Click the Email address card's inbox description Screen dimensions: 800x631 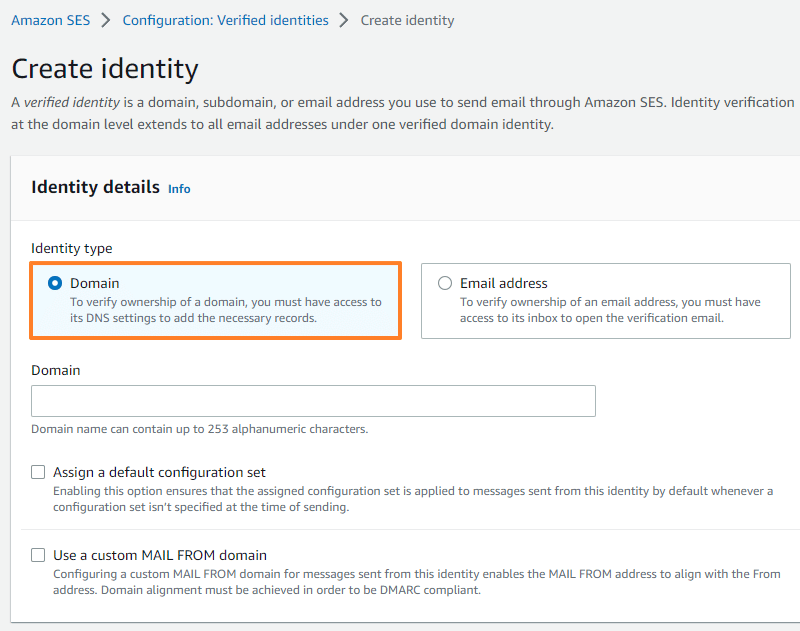(x=610, y=310)
